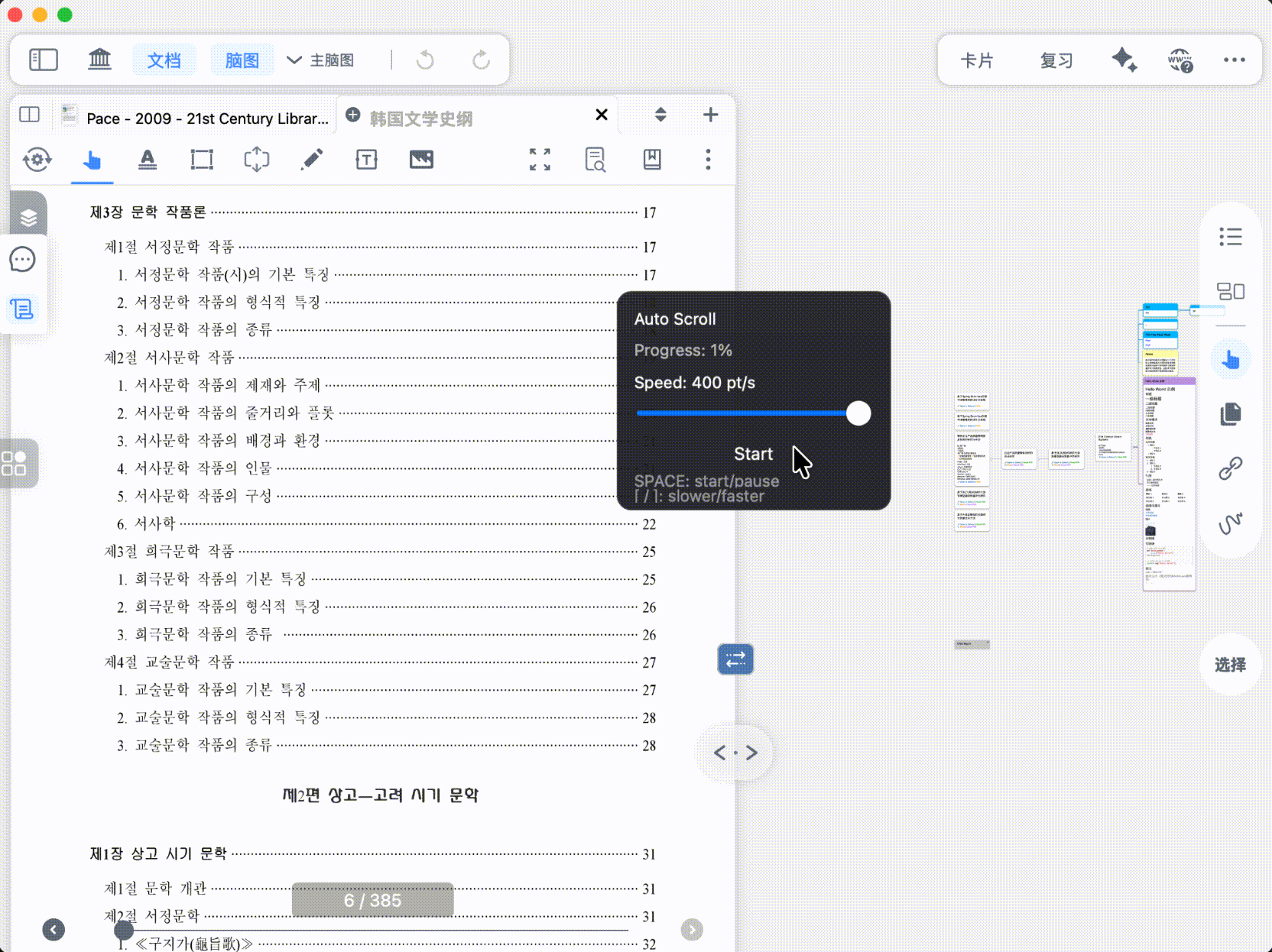This screenshot has width=1272, height=952.
Task: Expand the 主脑图 dropdown
Action: [x=321, y=60]
